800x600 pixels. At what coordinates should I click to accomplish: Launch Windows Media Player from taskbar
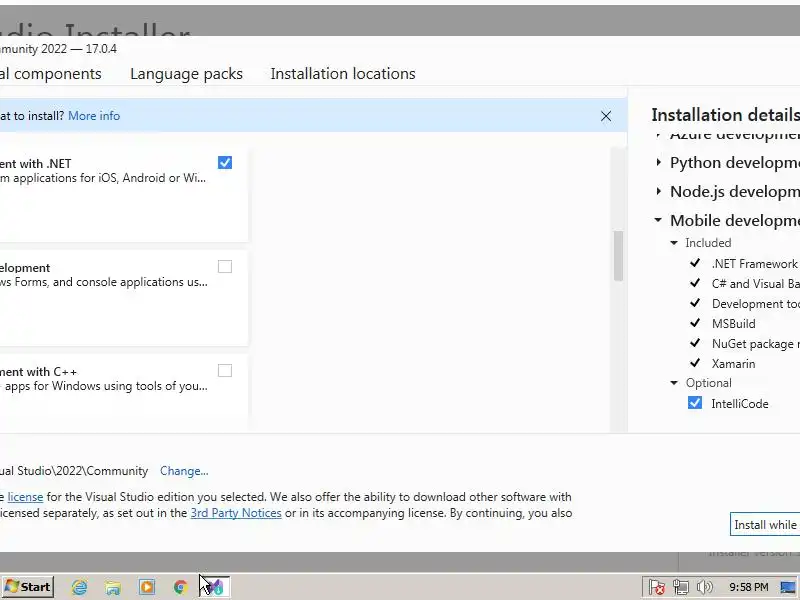click(x=146, y=587)
